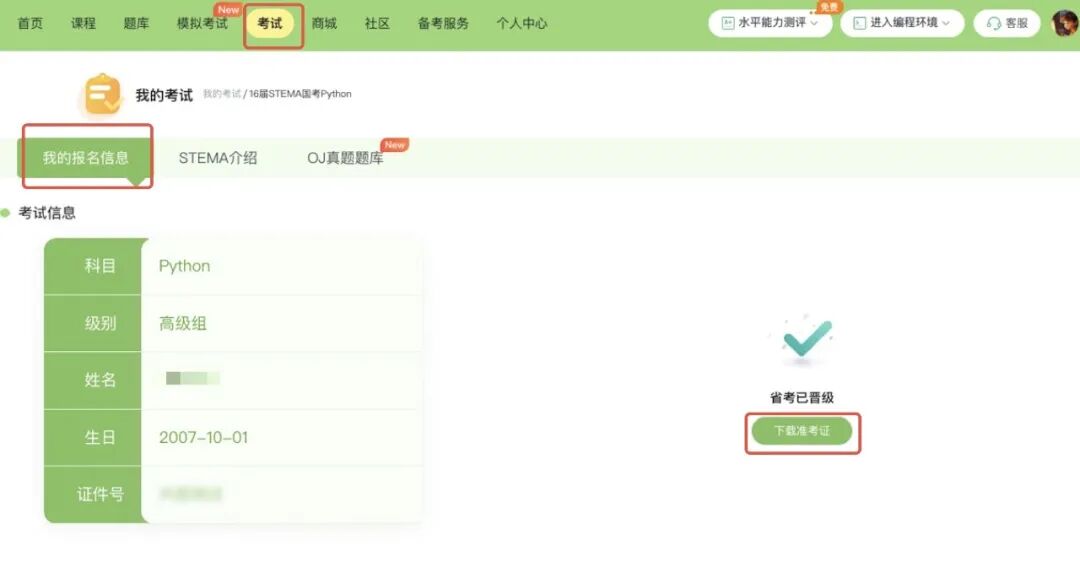Click the 证件号 row label
Screen dimensions: 1080x567
point(100,494)
